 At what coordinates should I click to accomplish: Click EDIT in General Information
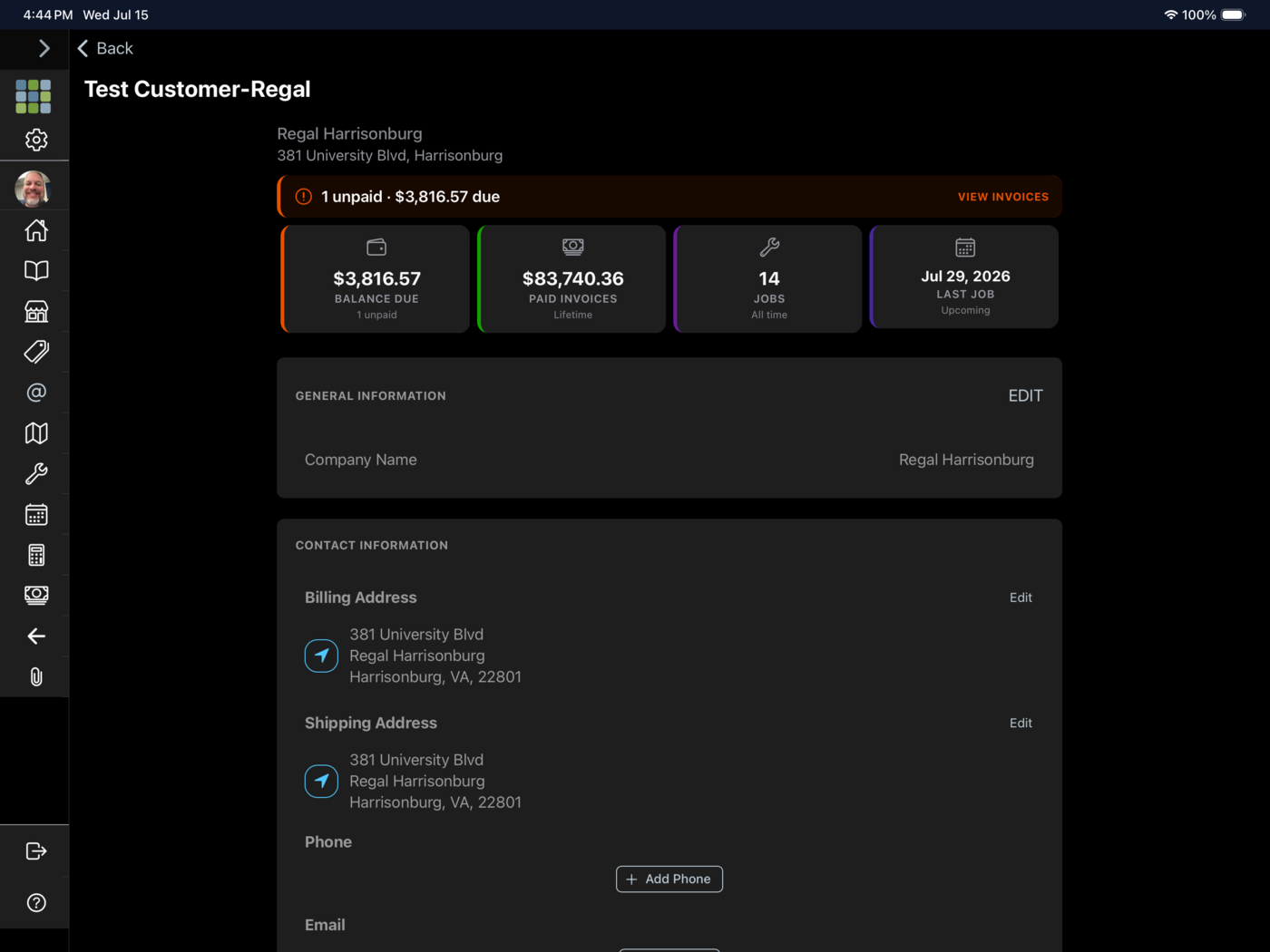[x=1026, y=396]
